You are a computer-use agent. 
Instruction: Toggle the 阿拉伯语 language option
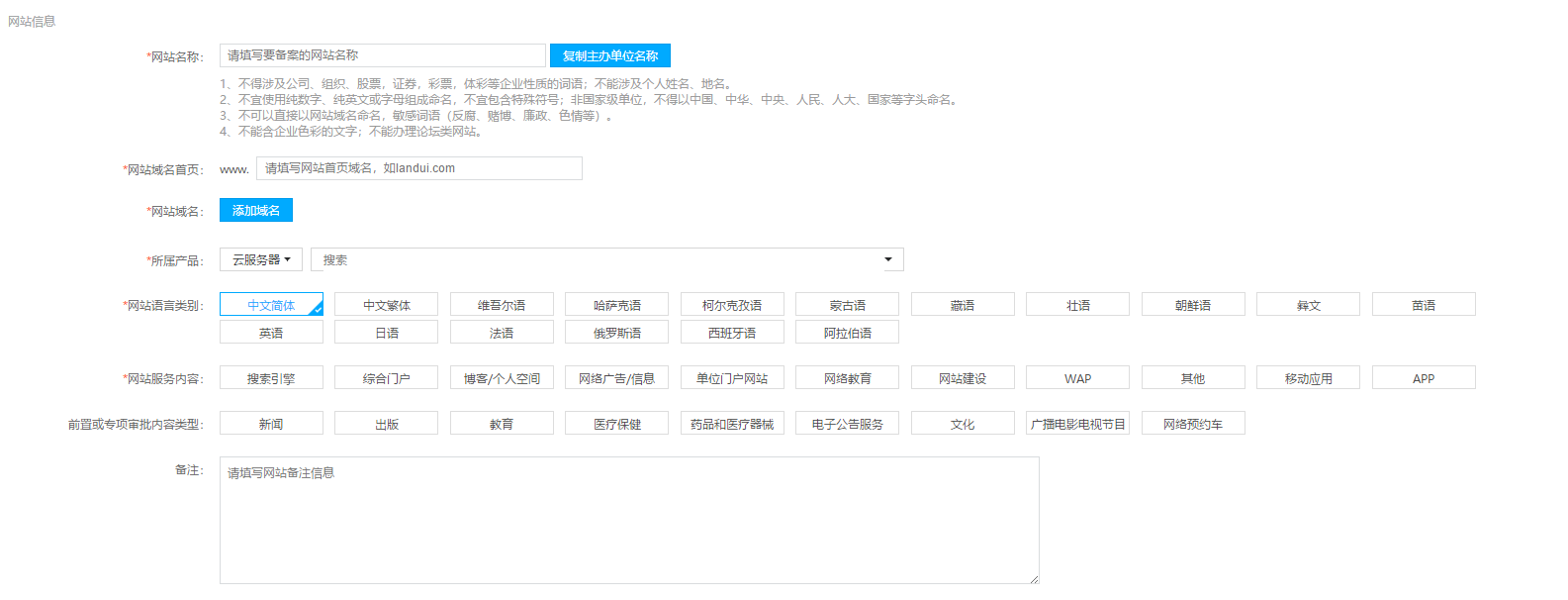tap(847, 333)
